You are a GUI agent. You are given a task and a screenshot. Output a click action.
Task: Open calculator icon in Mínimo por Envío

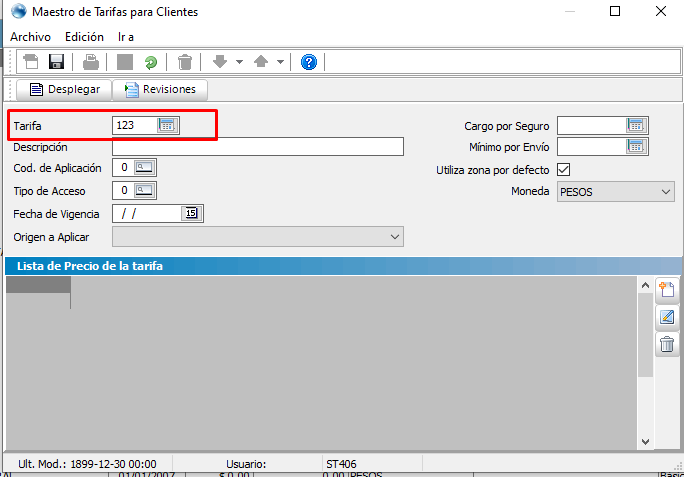[636, 147]
